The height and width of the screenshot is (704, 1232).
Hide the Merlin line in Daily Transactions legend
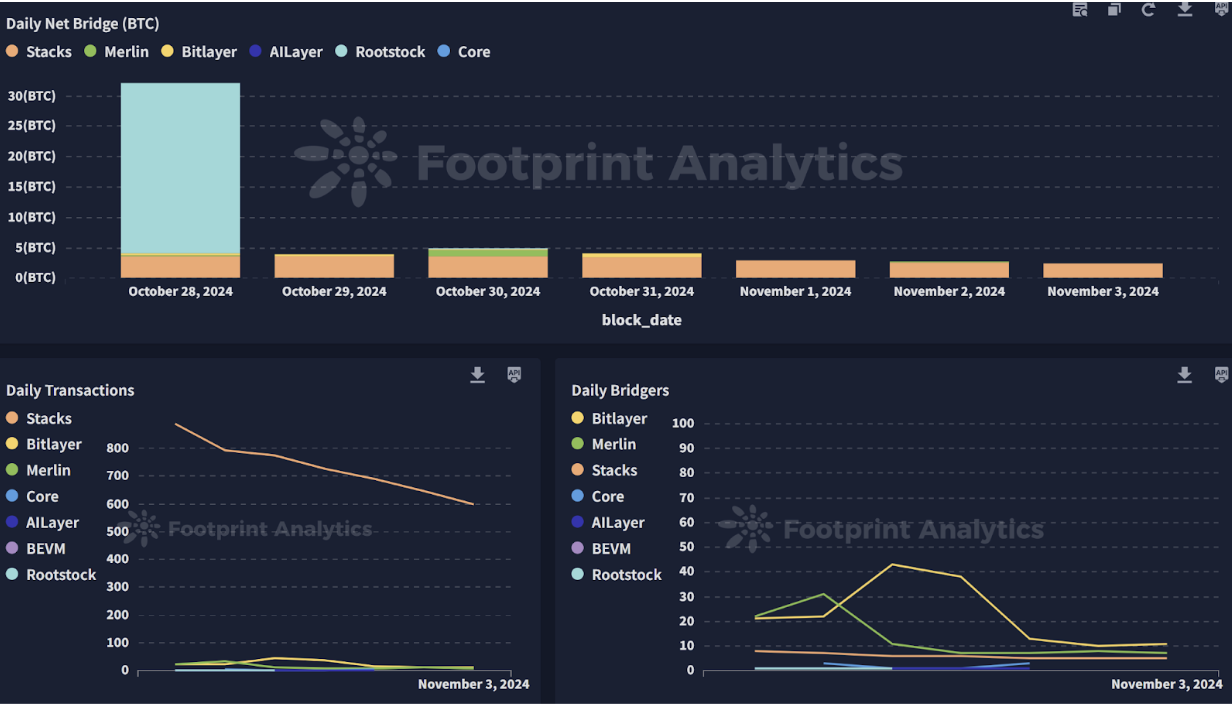(x=39, y=470)
